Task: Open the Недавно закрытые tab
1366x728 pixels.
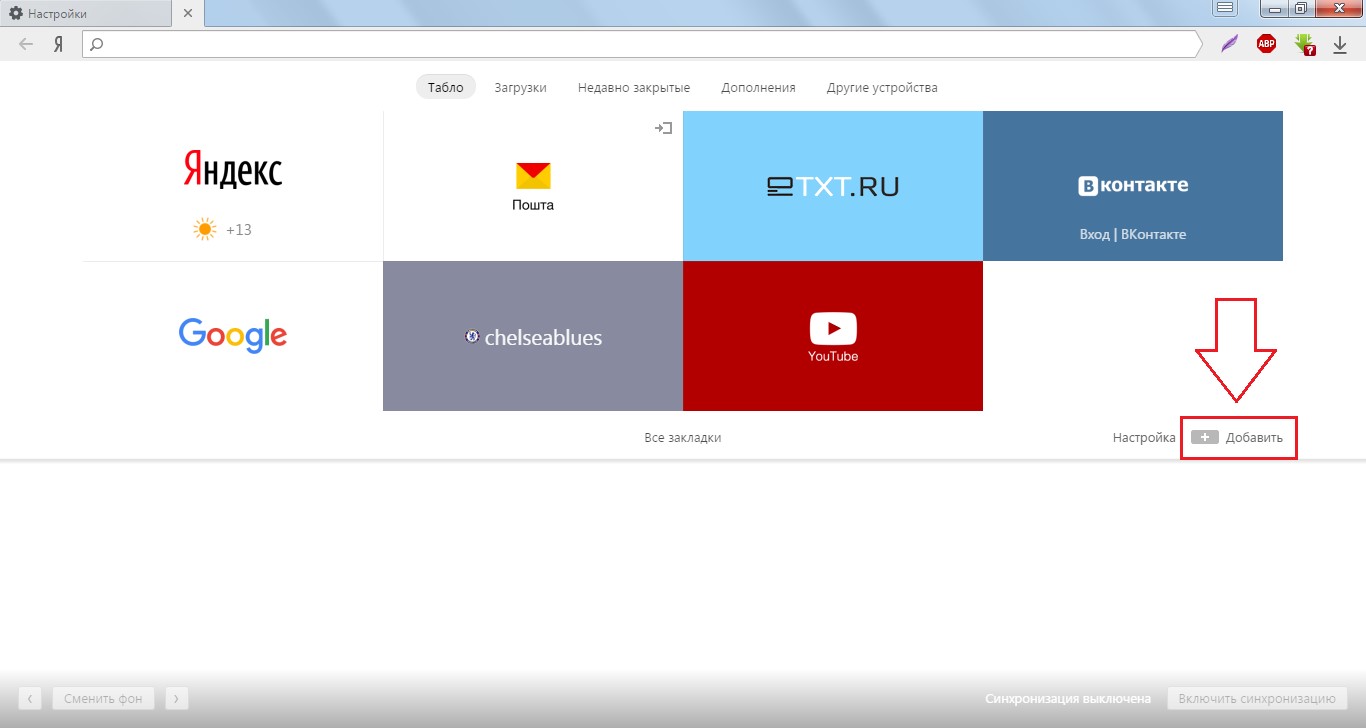Action: tap(633, 88)
